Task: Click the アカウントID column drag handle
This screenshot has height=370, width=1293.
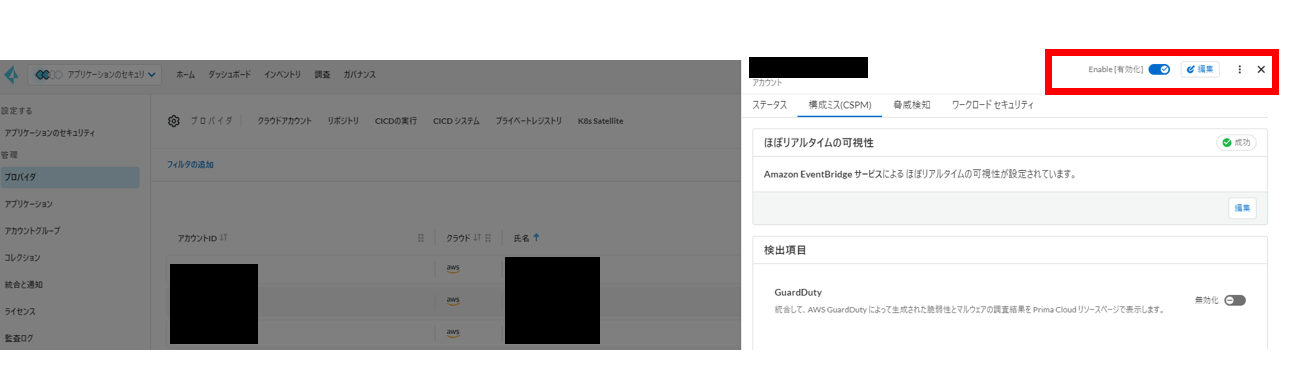Action: (x=421, y=238)
